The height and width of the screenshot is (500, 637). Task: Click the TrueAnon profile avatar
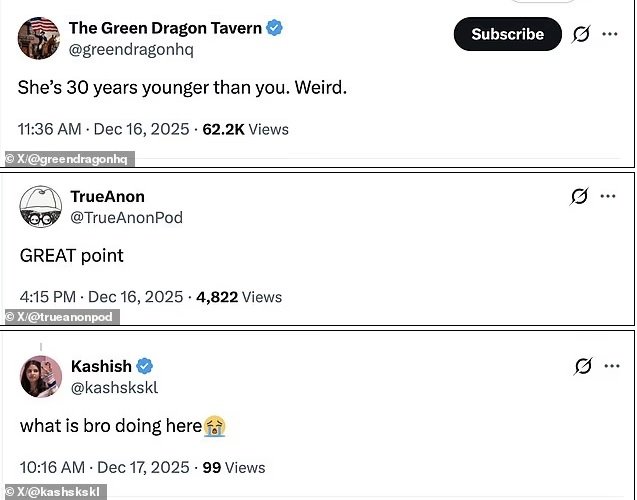pos(41,206)
